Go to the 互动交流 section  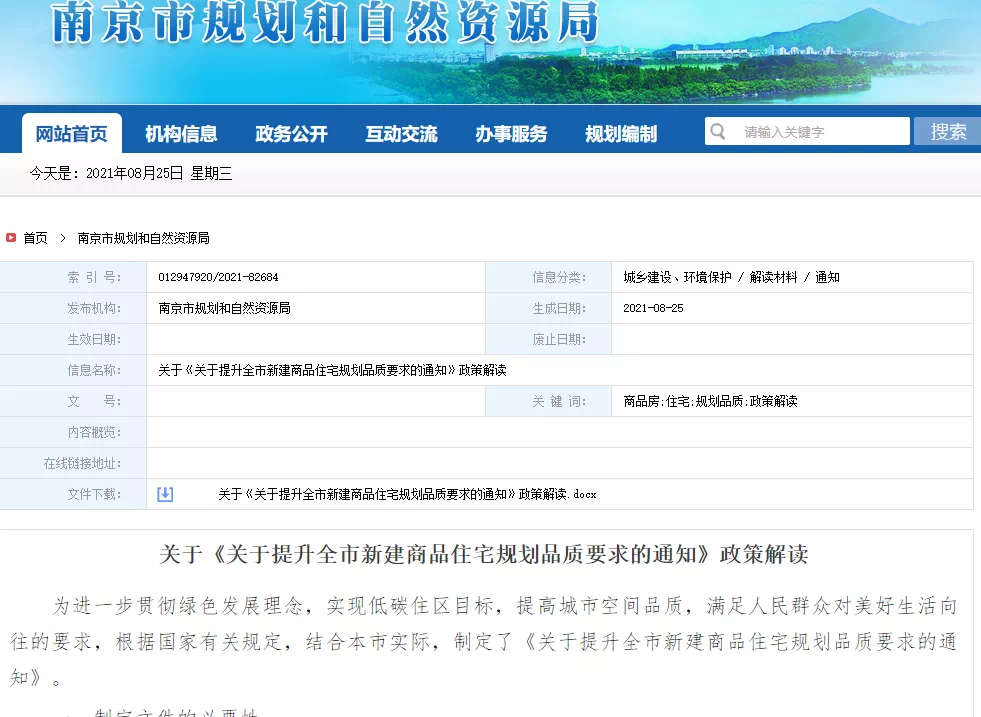click(401, 134)
